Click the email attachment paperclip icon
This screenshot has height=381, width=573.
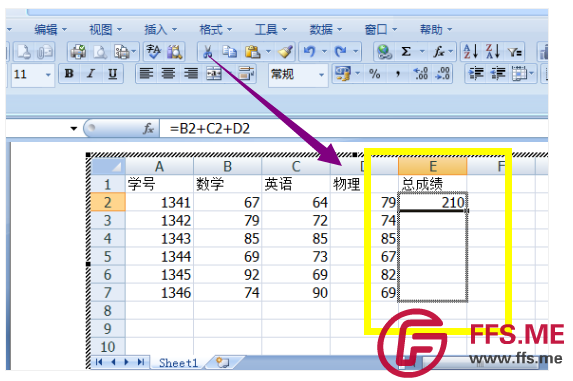coord(45,52)
